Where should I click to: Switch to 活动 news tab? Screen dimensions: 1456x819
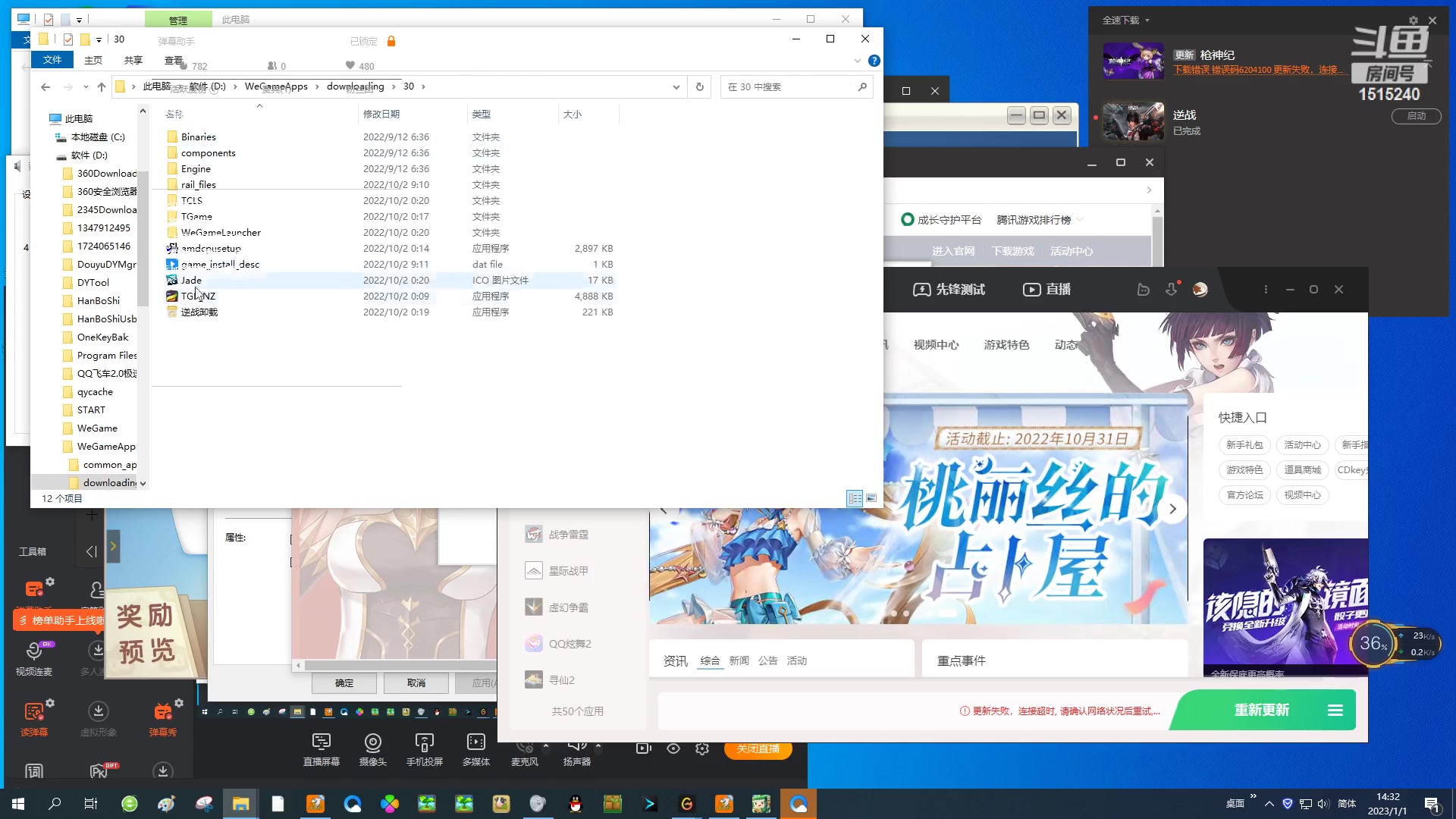pos(796,661)
